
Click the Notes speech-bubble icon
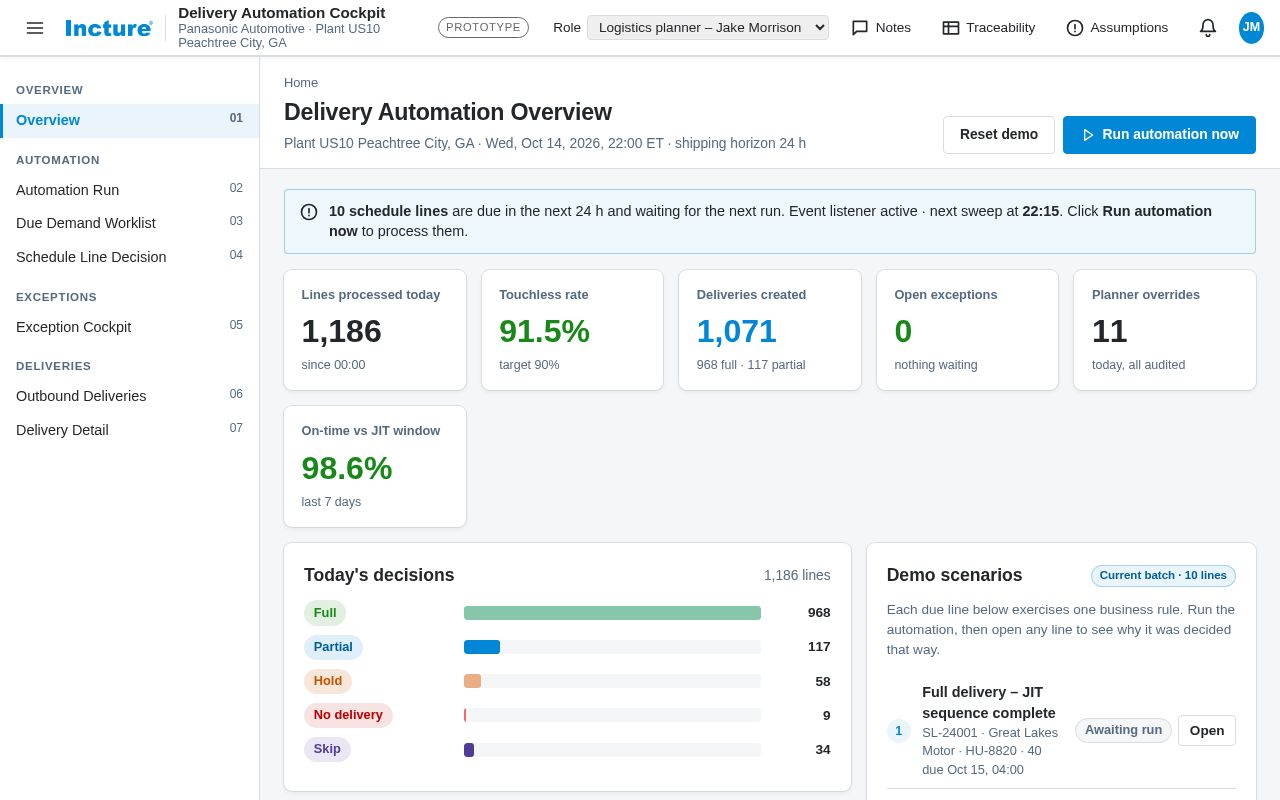click(x=860, y=28)
